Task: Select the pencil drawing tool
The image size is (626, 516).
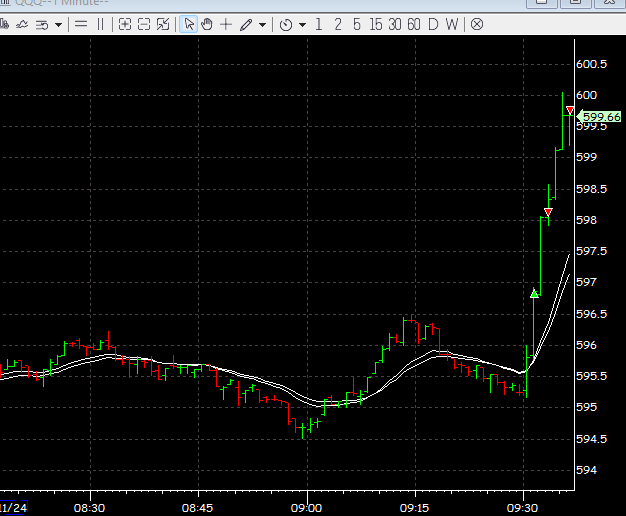Action: (246, 25)
